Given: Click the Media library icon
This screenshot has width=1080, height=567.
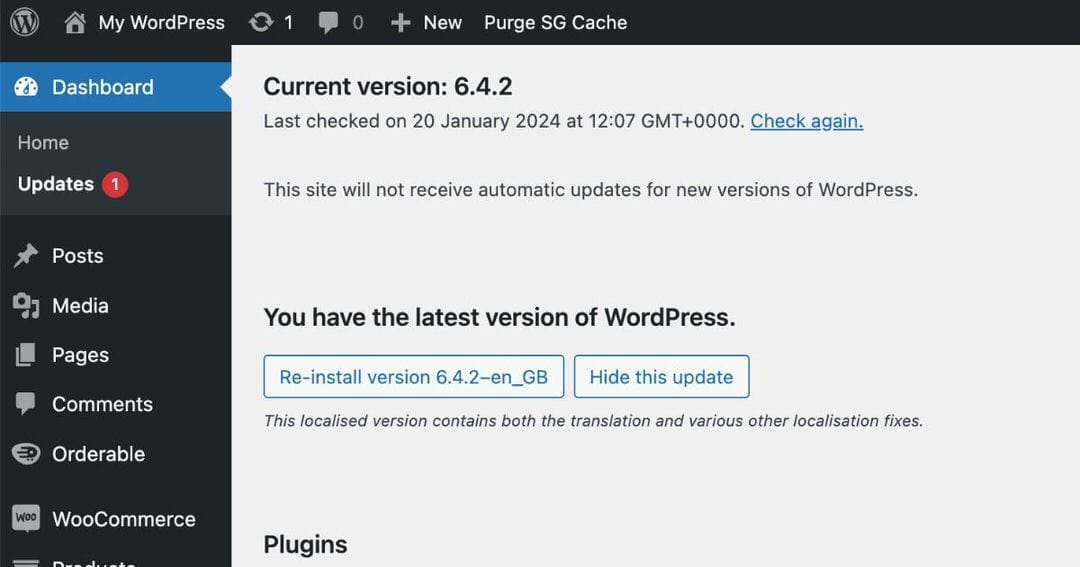Looking at the screenshot, I should (x=26, y=306).
